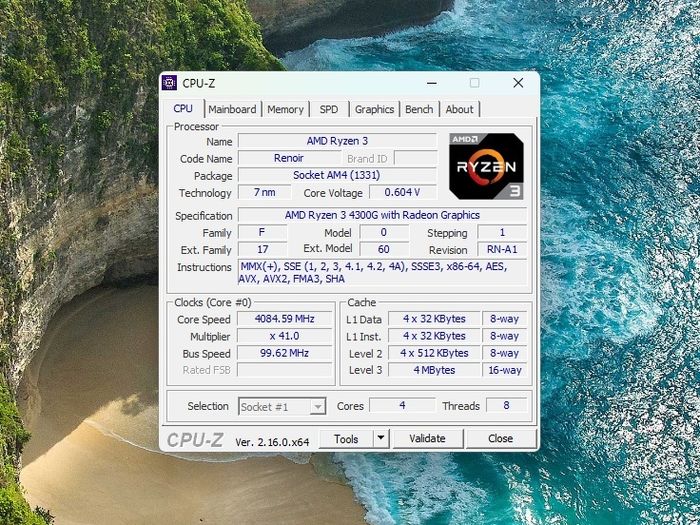Minimize the CPU-Z window
Viewport: 700px width, 525px height.
432,83
